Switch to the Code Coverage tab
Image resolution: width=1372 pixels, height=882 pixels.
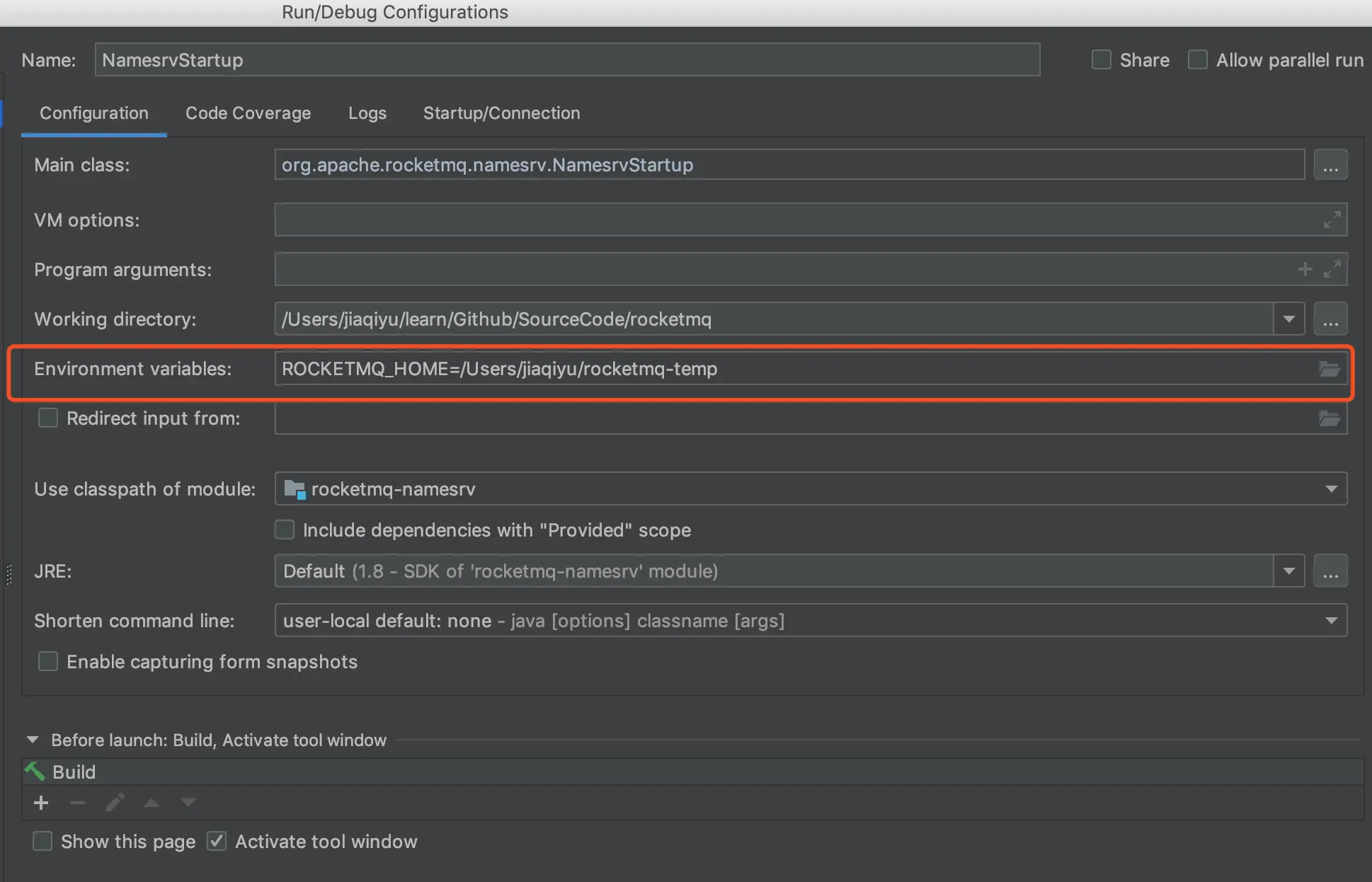(x=248, y=113)
